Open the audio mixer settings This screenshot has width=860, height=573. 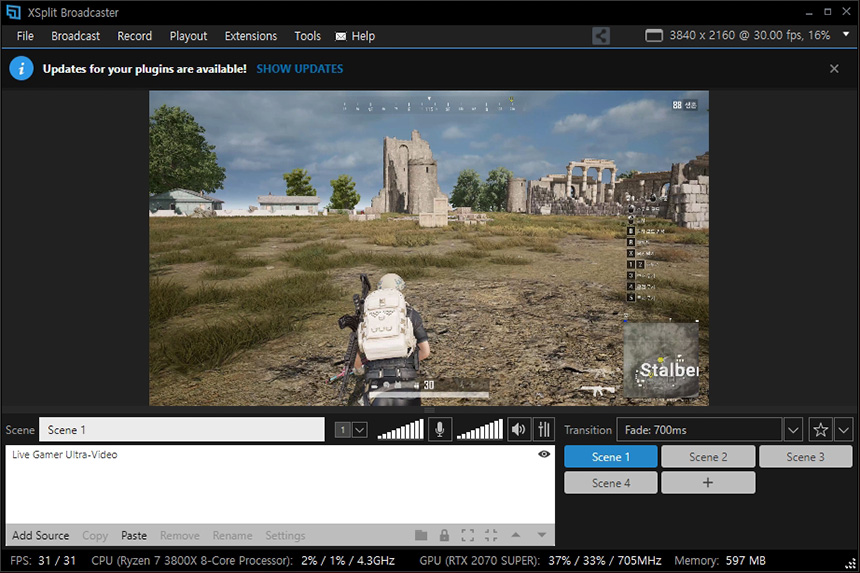pos(544,429)
